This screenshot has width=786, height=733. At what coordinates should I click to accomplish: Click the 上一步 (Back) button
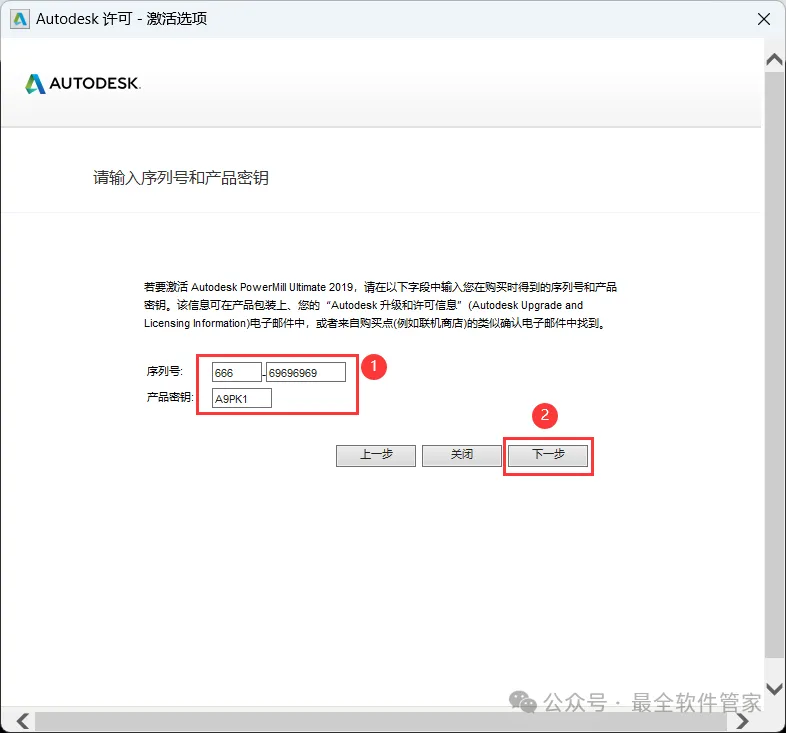pyautogui.click(x=376, y=456)
